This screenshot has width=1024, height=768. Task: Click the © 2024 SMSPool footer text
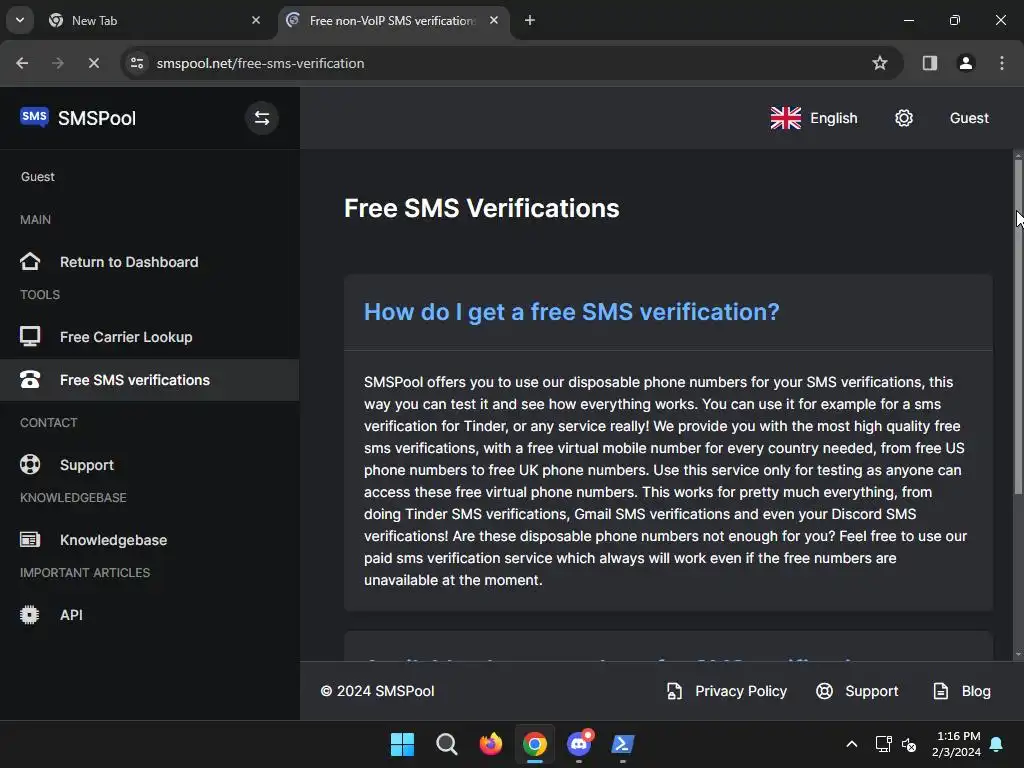[377, 691]
